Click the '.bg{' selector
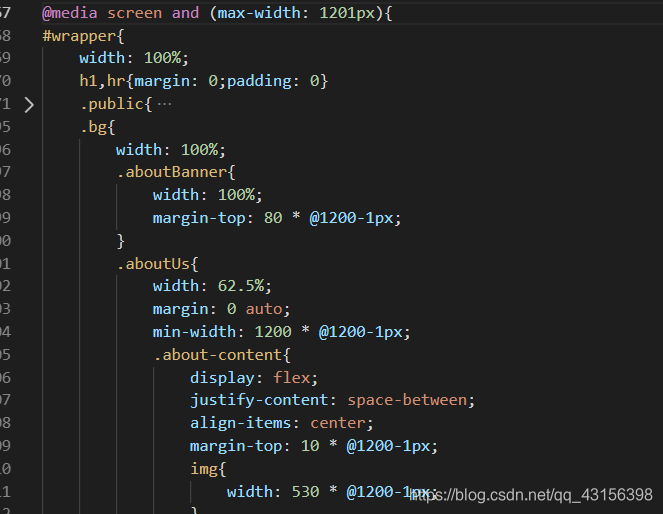663x514 pixels. (x=98, y=127)
